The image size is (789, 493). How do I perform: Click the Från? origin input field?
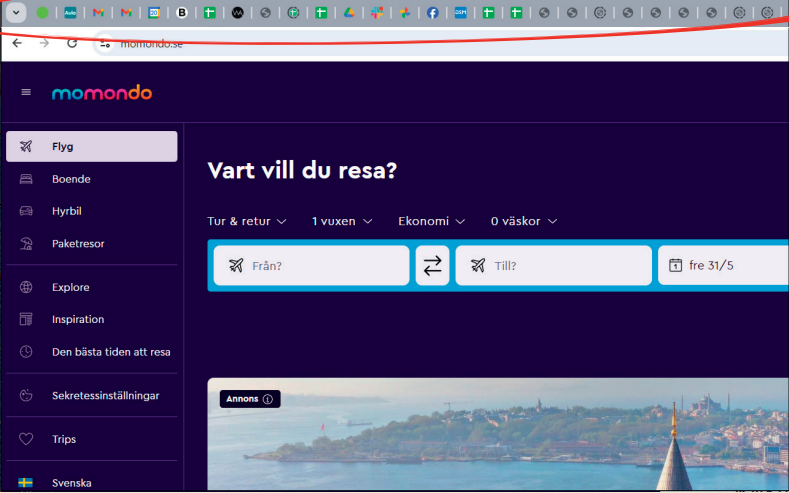(x=312, y=266)
